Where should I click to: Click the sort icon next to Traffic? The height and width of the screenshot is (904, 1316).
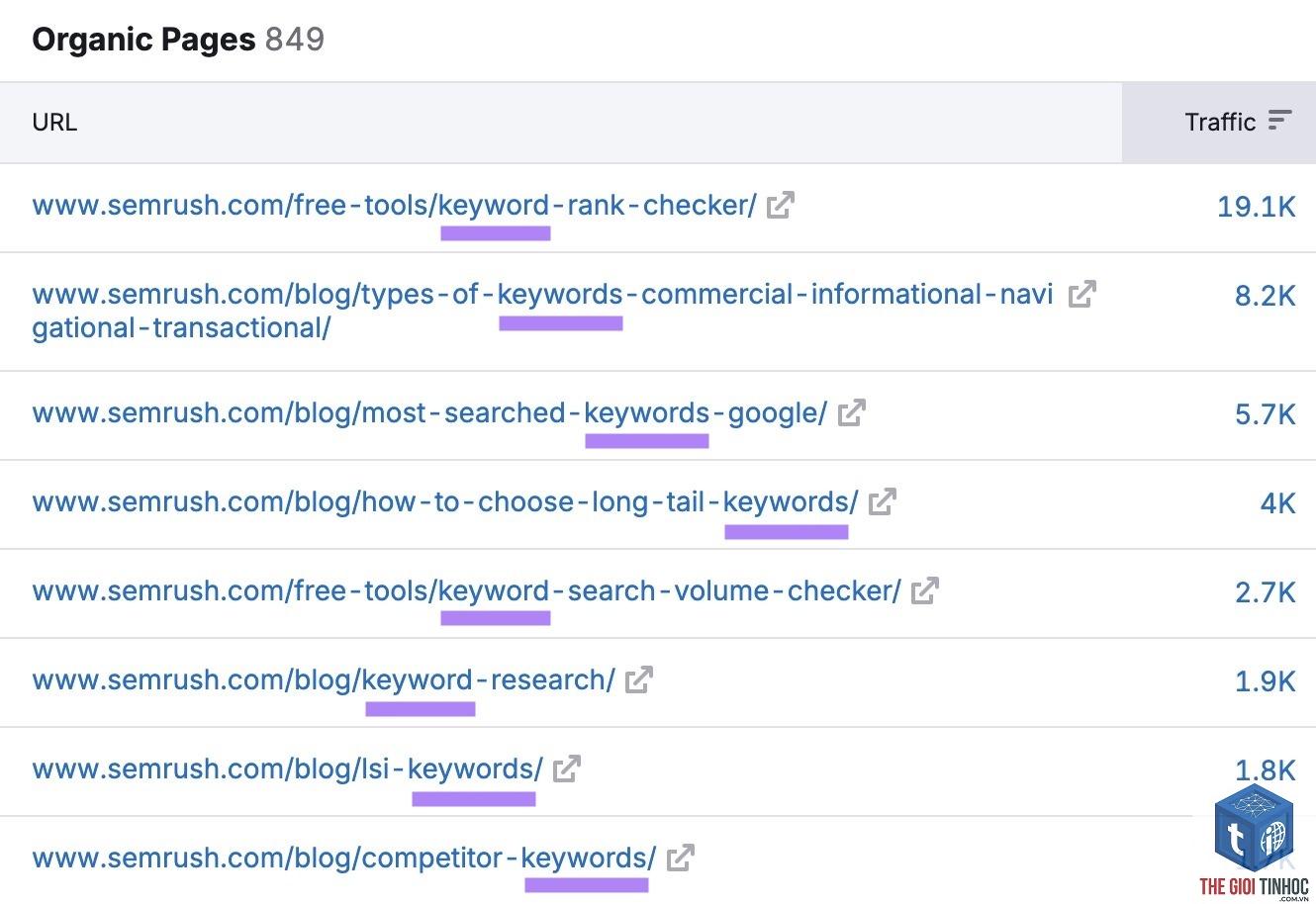coord(1280,121)
